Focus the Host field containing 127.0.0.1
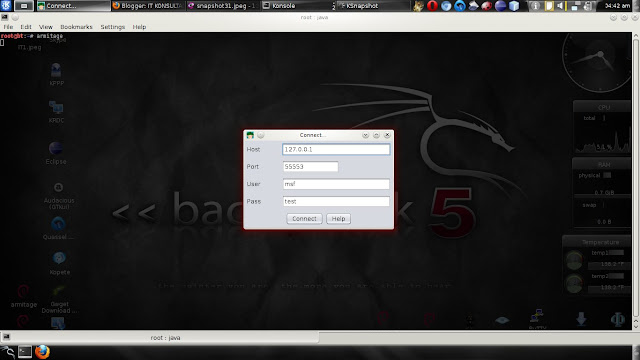This screenshot has height=360, width=640. (x=336, y=149)
